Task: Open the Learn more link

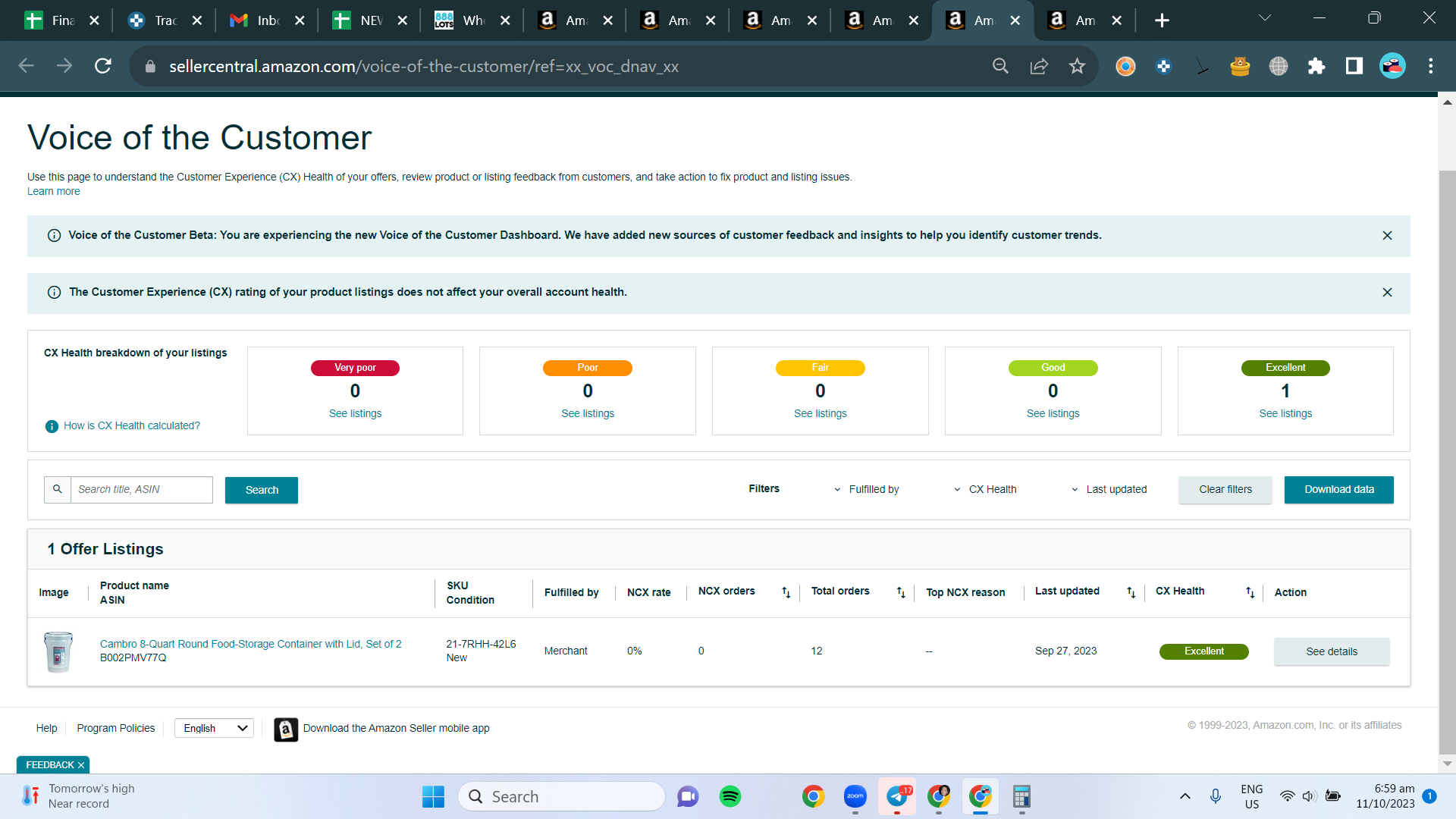Action: coord(54,192)
